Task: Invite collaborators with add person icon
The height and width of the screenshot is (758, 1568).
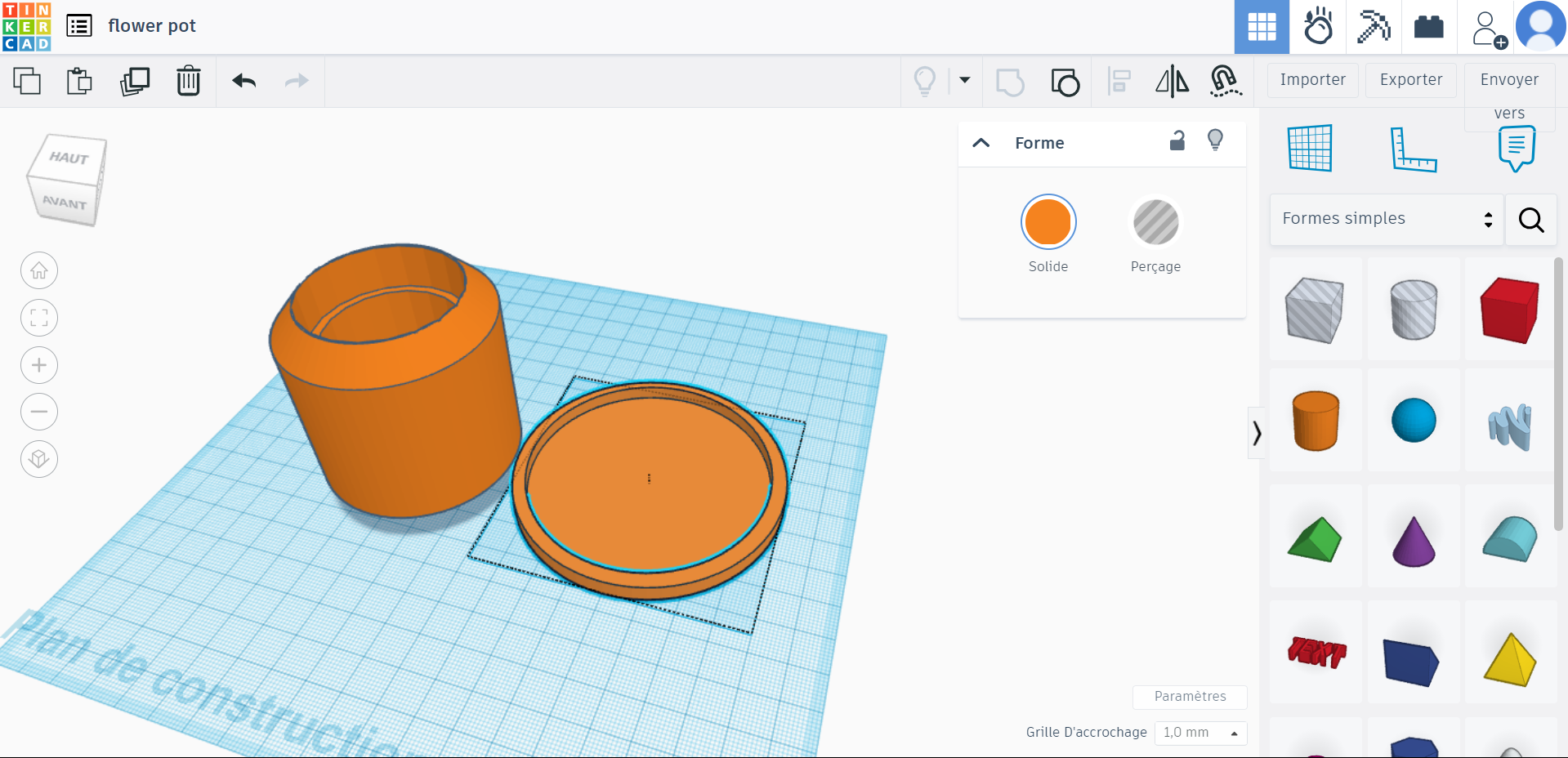Action: click(1488, 29)
